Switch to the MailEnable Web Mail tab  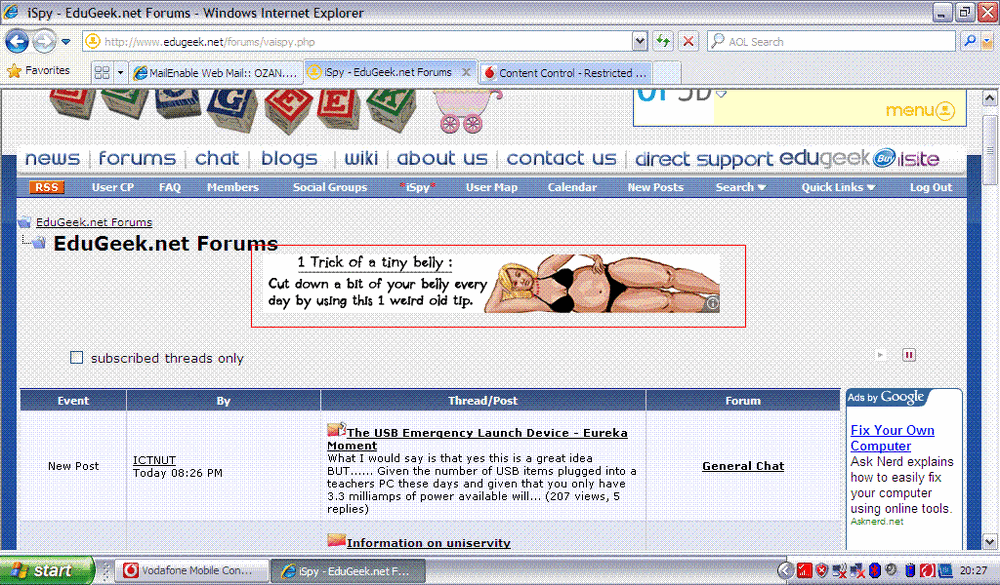coord(216,73)
